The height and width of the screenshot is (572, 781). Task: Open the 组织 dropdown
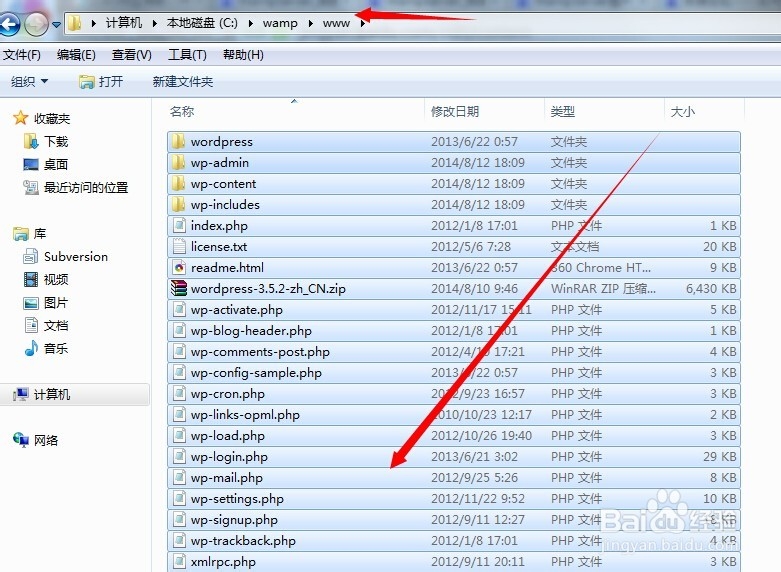pyautogui.click(x=29, y=81)
